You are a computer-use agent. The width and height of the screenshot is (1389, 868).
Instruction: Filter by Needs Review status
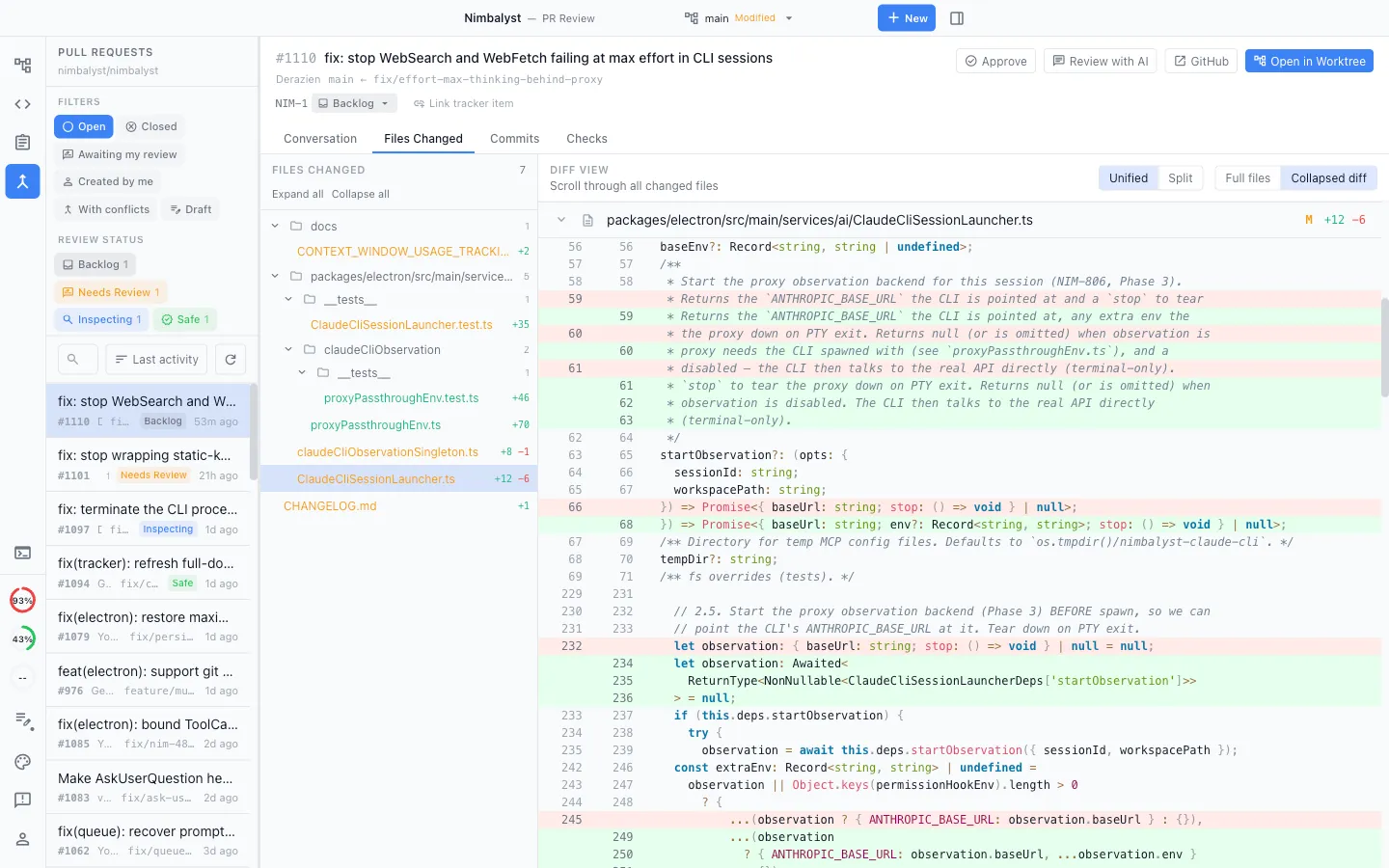pyautogui.click(x=111, y=292)
